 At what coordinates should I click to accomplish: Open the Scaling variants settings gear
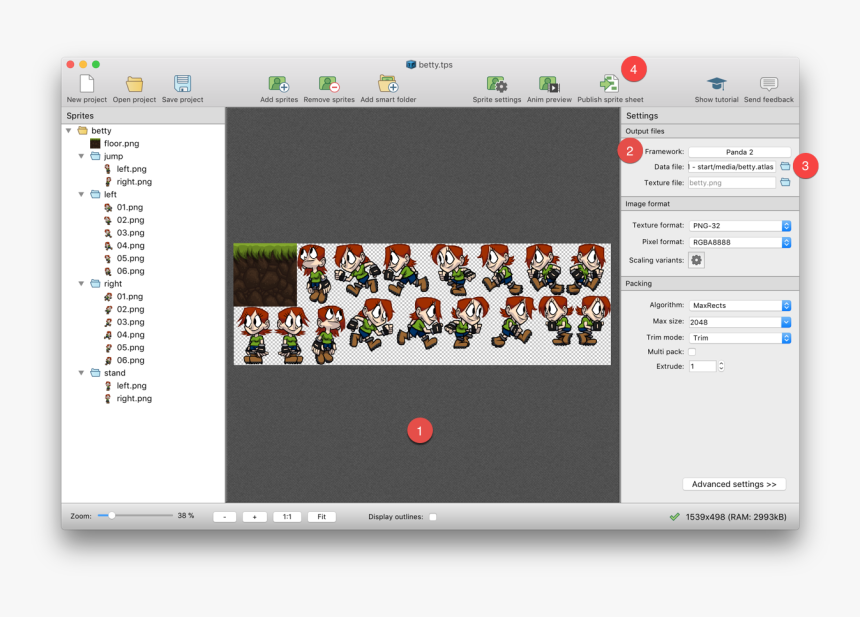point(695,259)
